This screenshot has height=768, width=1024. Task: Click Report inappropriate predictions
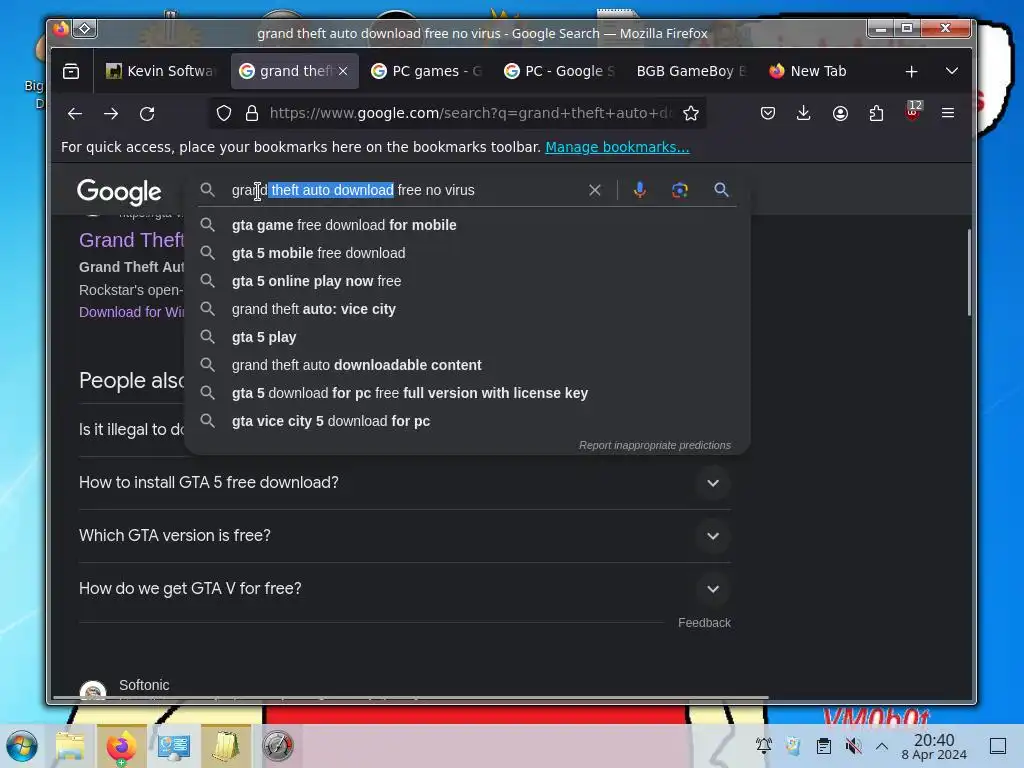point(655,445)
